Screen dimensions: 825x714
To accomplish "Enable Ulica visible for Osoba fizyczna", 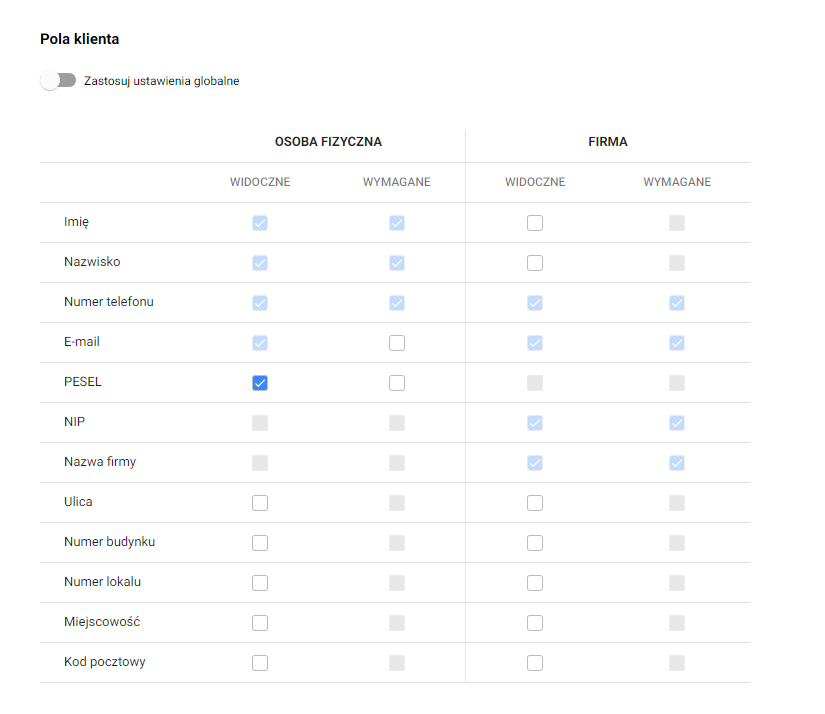I will coord(260,502).
